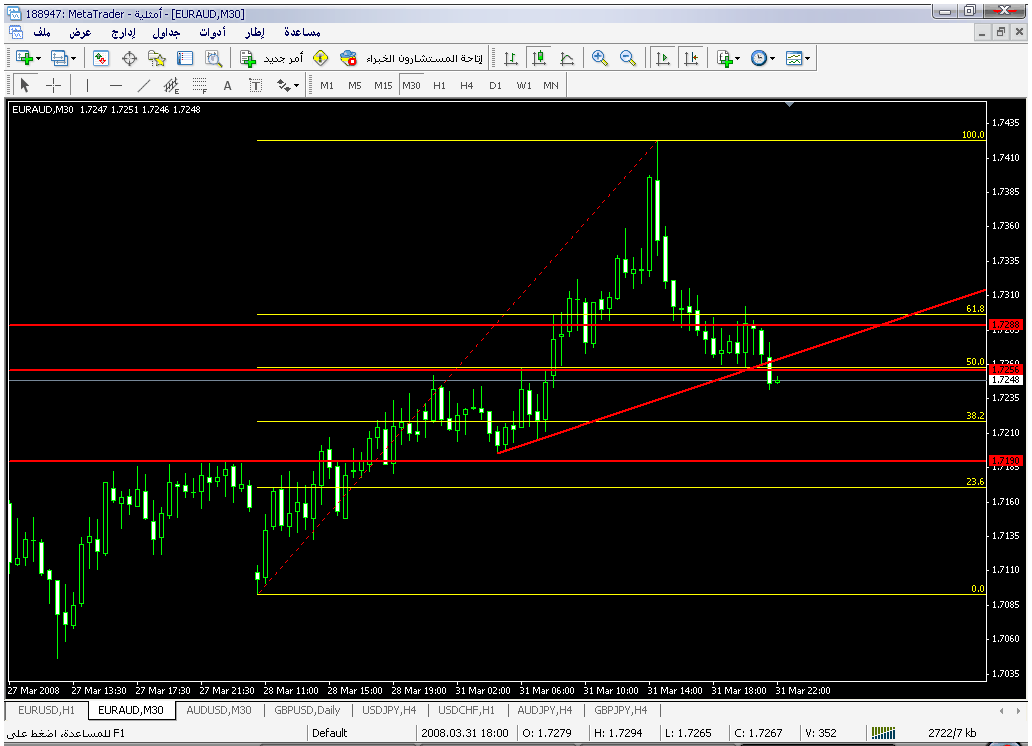Open the periodicity clock dropdown
1032x746 pixels.
762,59
